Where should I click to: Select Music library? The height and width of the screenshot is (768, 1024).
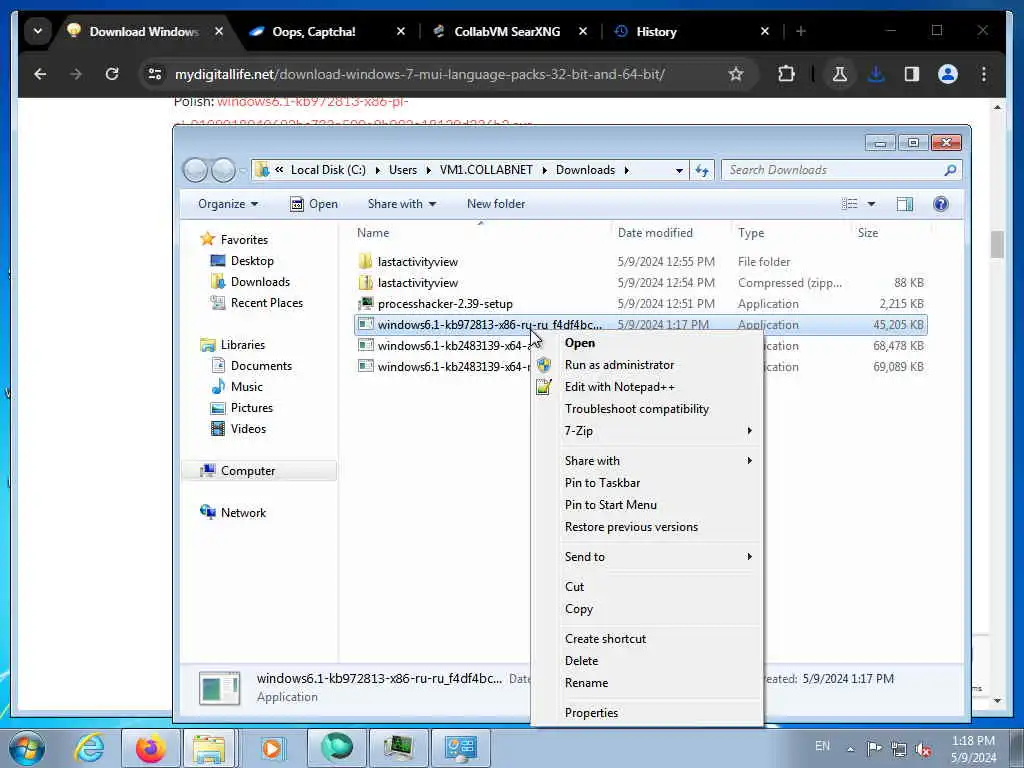(x=246, y=387)
